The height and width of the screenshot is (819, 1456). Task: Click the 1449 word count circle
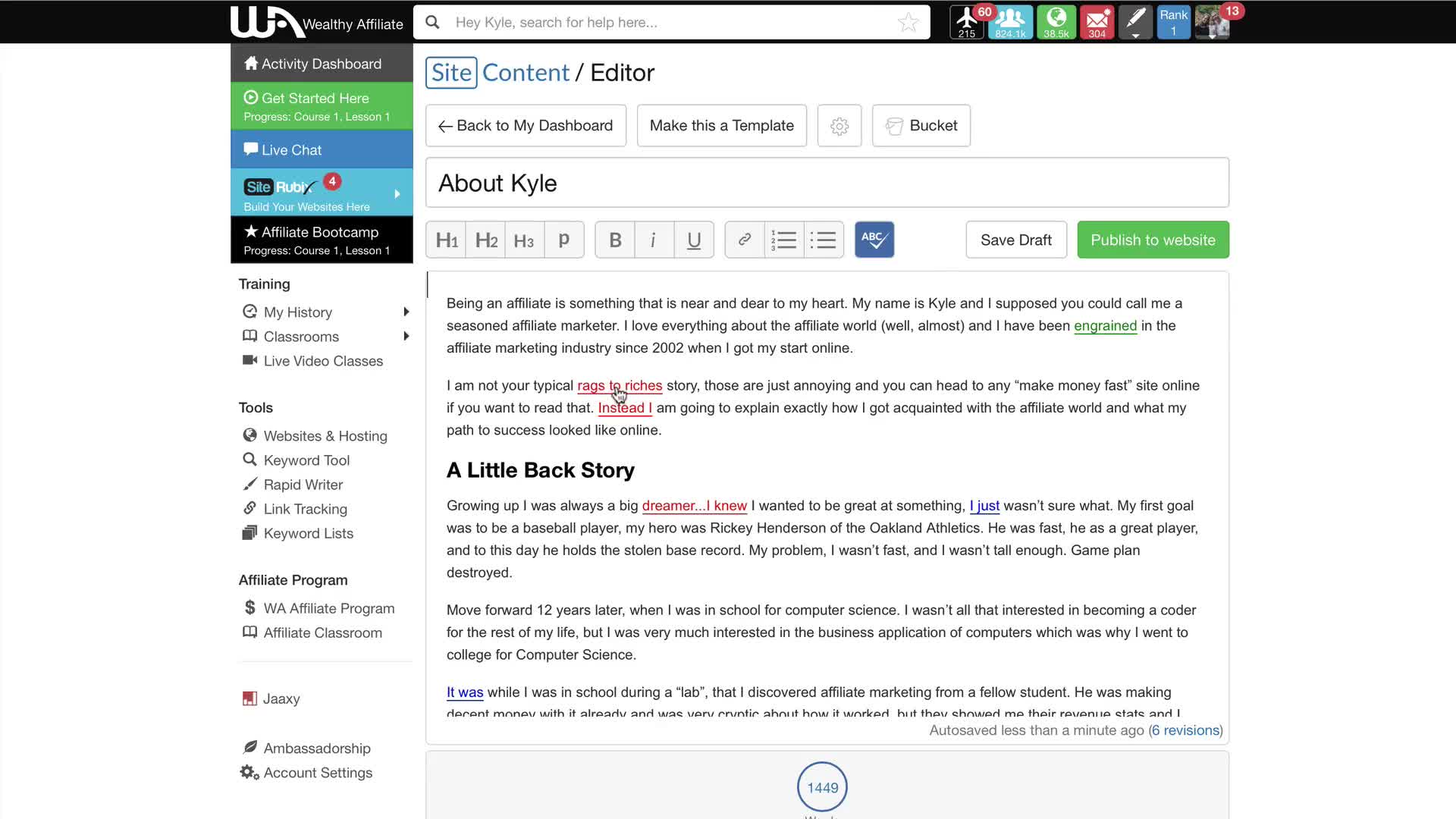click(x=822, y=787)
